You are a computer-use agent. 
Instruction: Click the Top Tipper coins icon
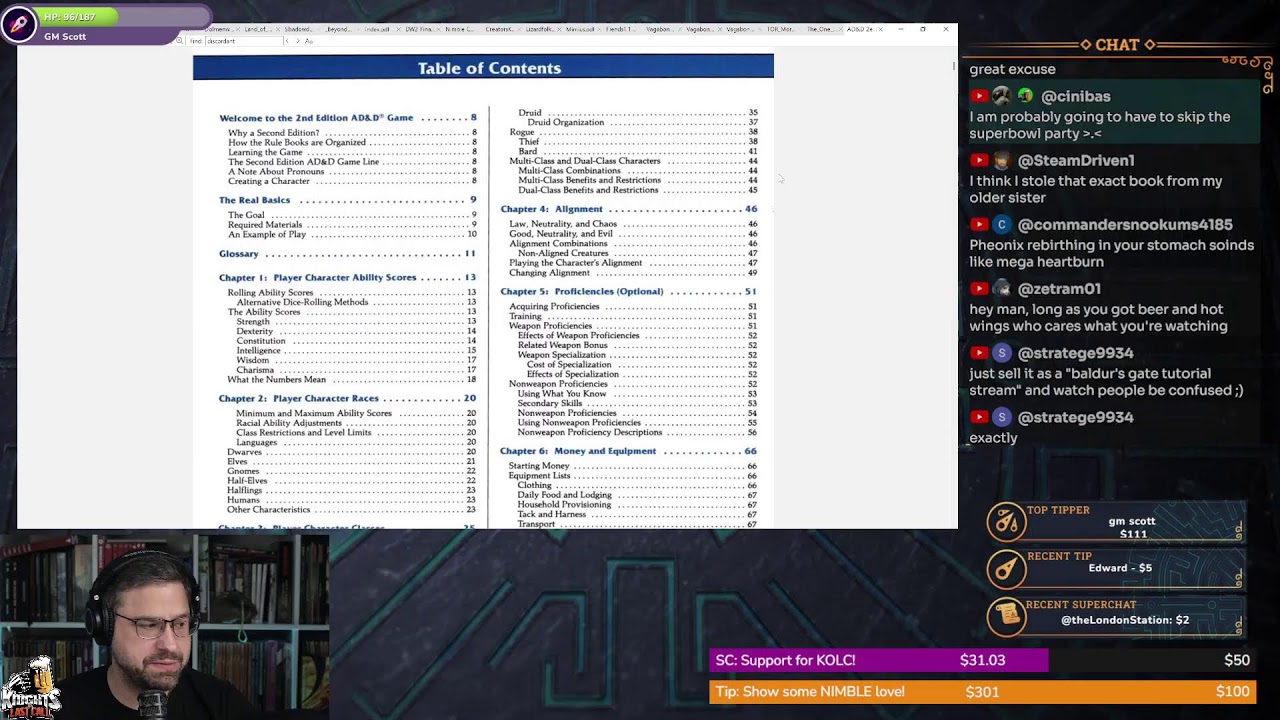pos(1006,521)
